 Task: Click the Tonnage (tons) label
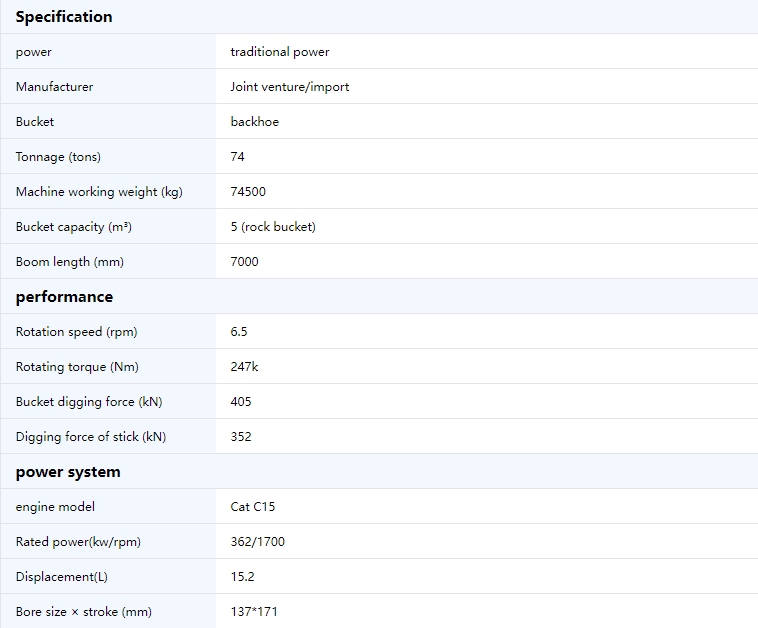tap(58, 157)
